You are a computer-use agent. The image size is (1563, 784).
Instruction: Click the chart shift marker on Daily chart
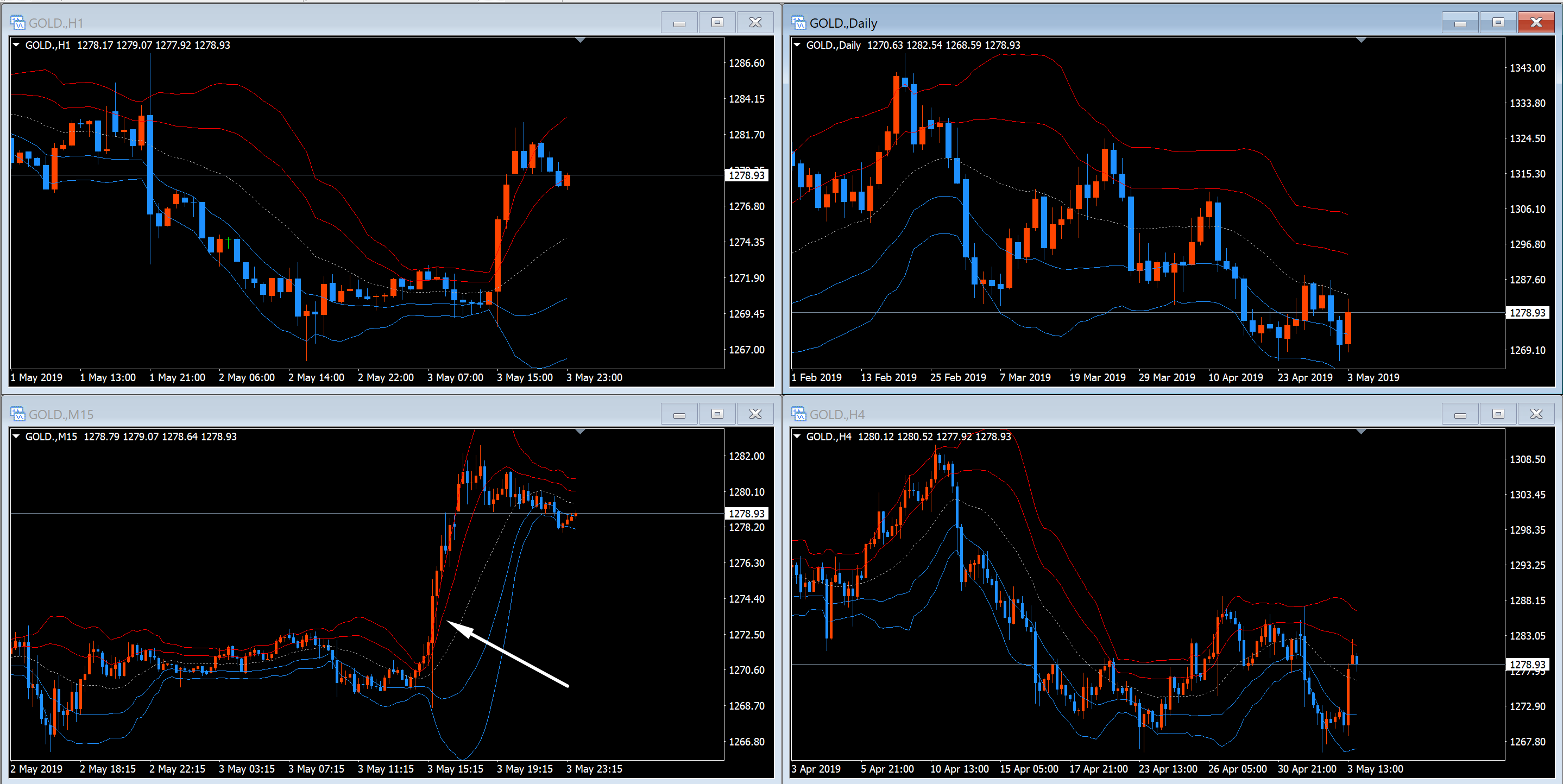tap(1361, 41)
